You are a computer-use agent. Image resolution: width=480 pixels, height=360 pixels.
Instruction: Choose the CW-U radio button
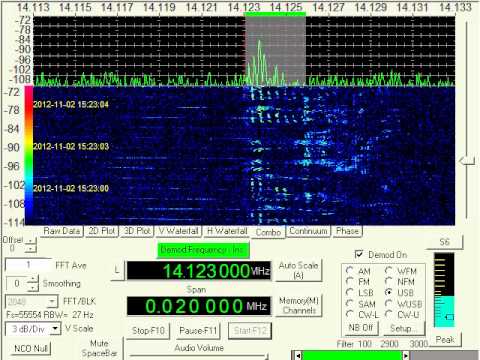point(389,314)
